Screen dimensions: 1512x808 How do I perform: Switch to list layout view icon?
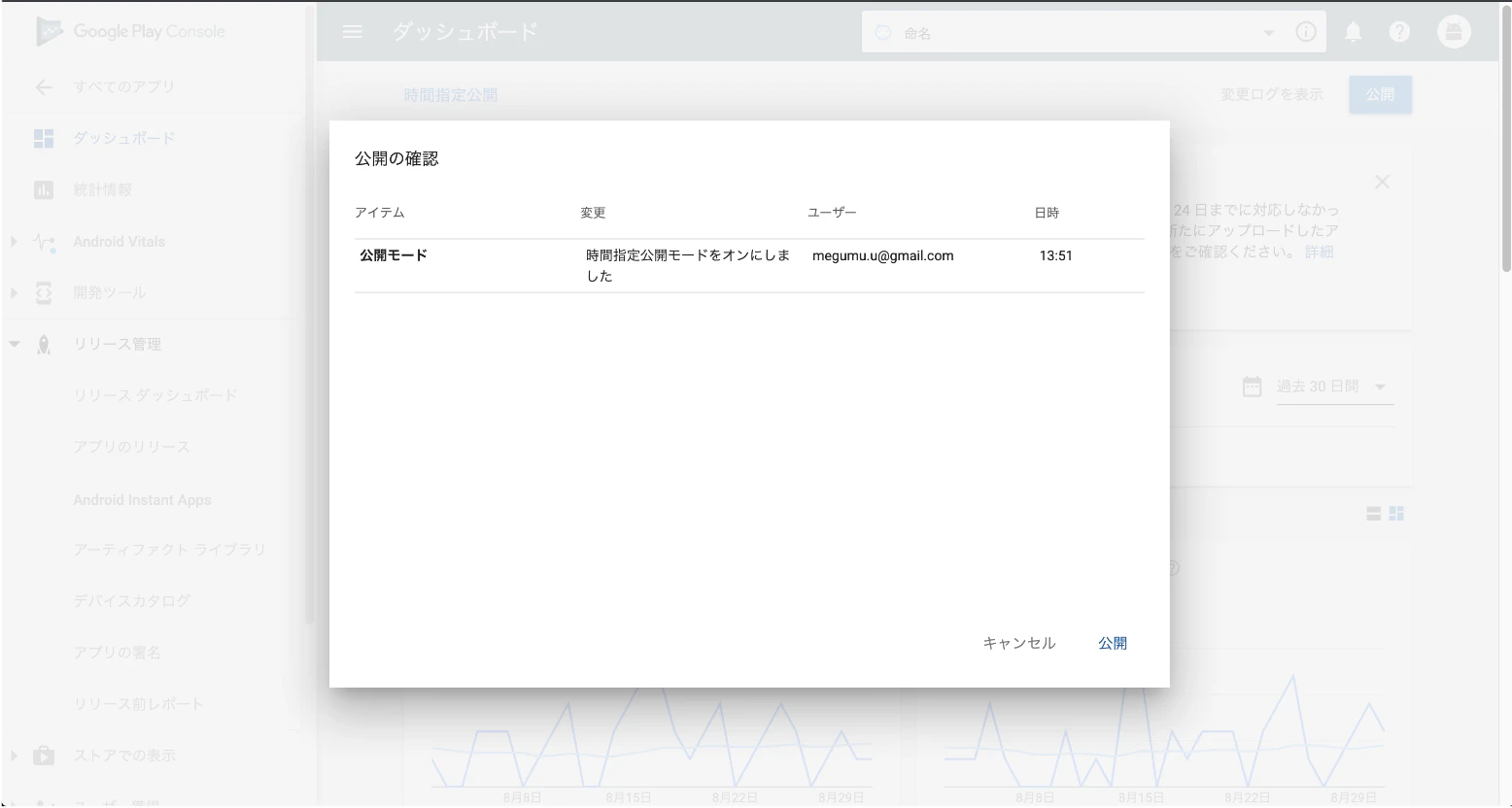(x=1374, y=514)
